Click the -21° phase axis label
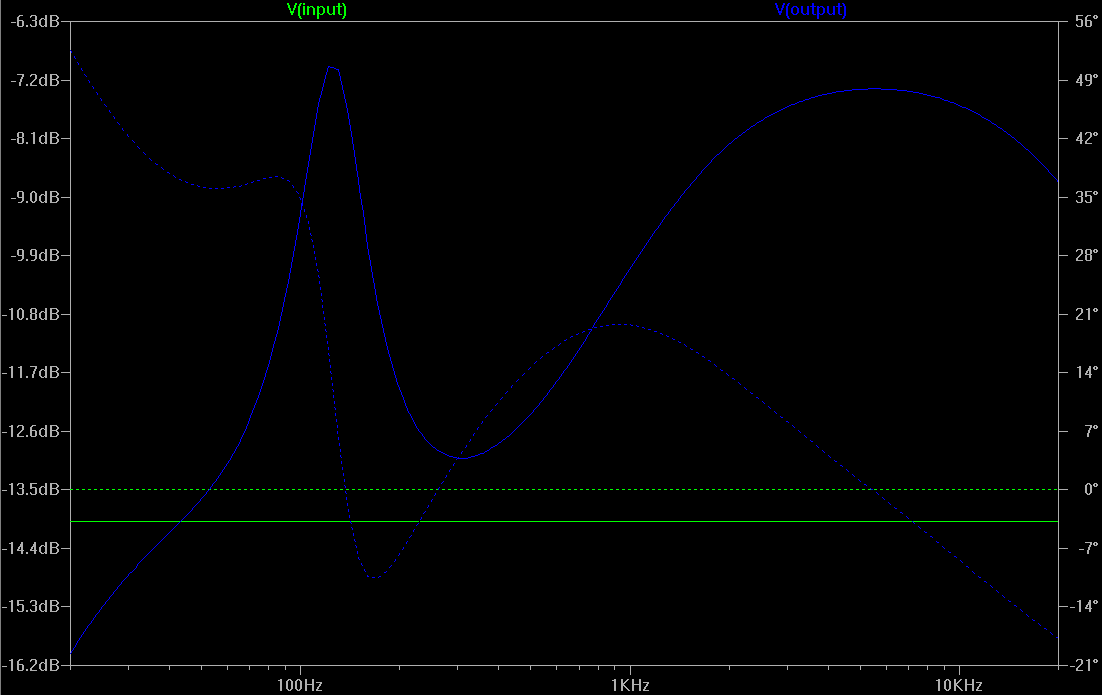 (x=1084, y=665)
